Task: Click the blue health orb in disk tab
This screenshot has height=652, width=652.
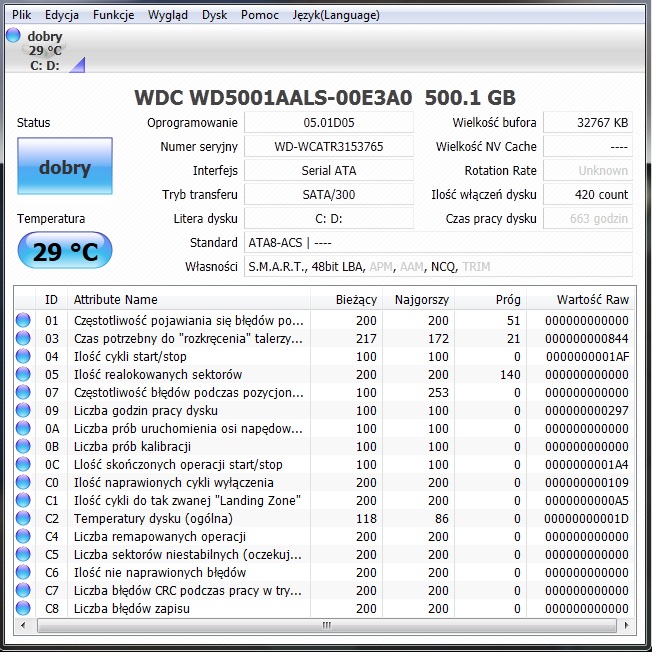Action: coord(13,36)
